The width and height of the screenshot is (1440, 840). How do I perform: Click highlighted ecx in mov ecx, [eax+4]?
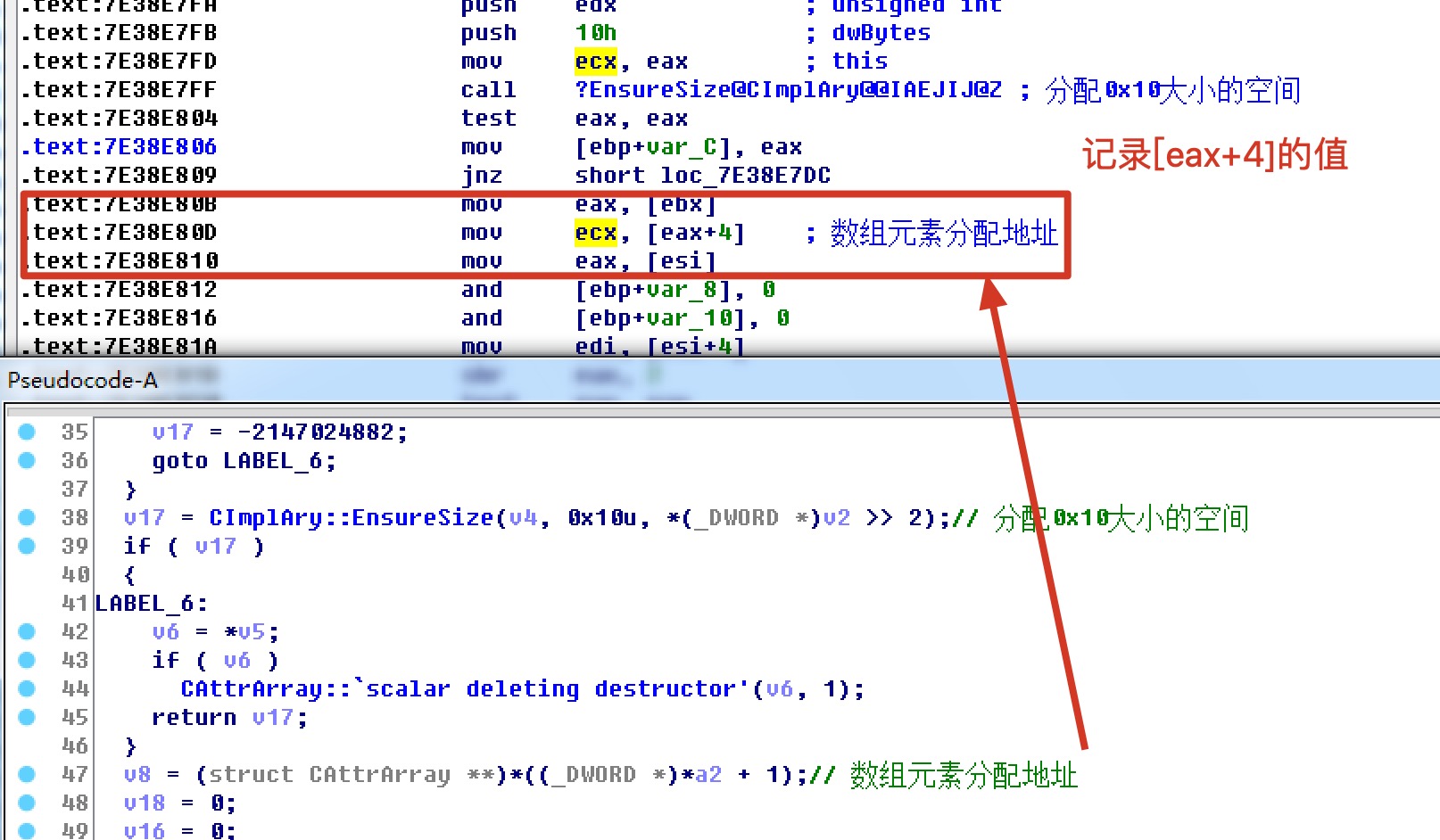596,233
